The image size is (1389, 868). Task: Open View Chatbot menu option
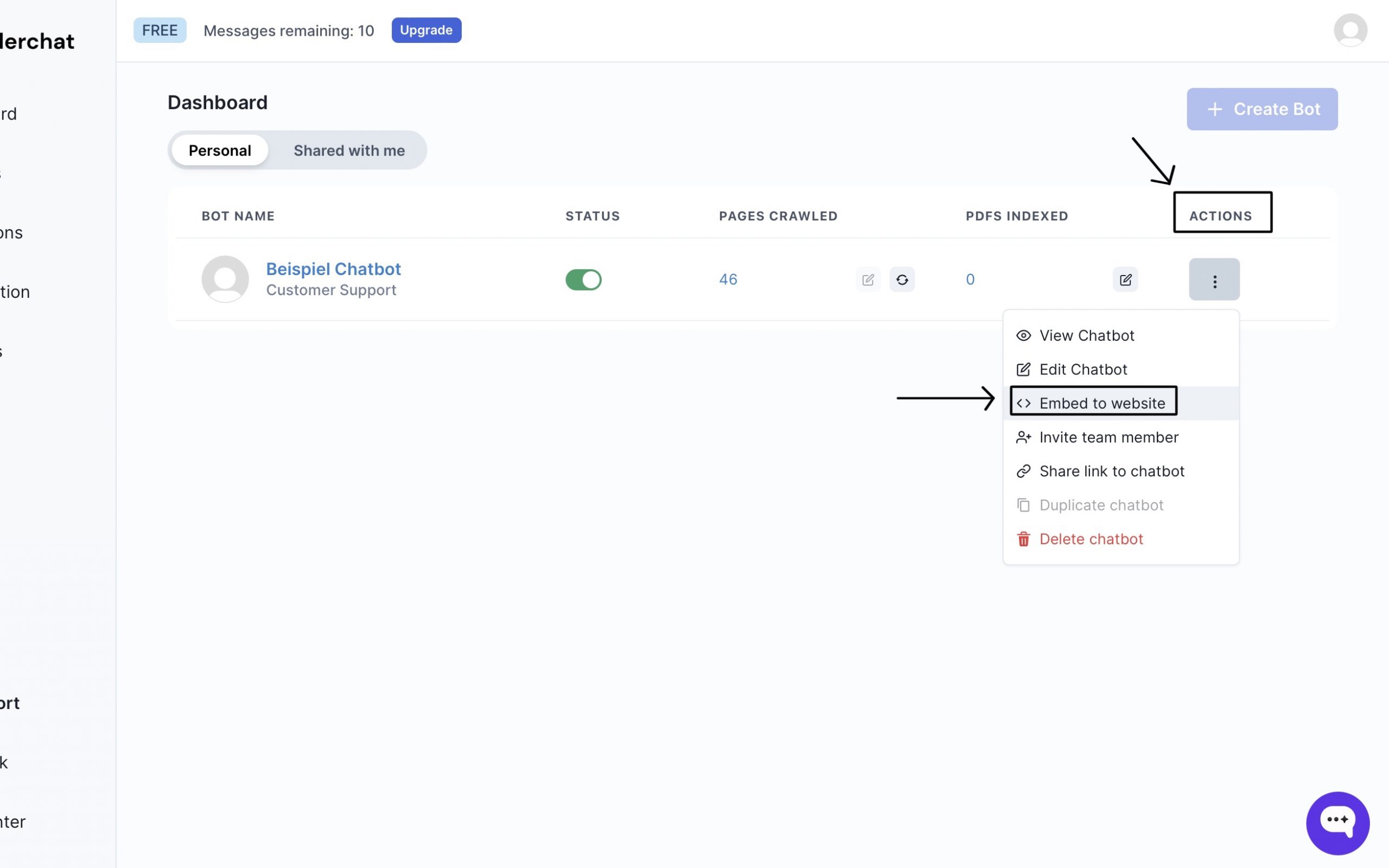[1087, 335]
